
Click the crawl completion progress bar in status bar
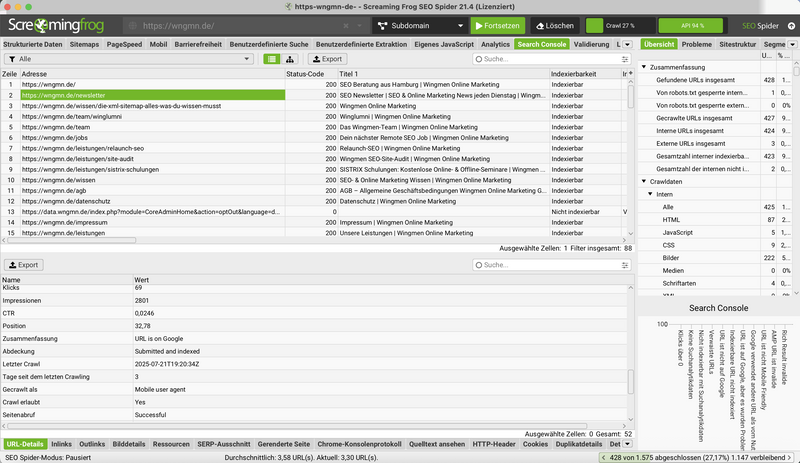(x=697, y=457)
